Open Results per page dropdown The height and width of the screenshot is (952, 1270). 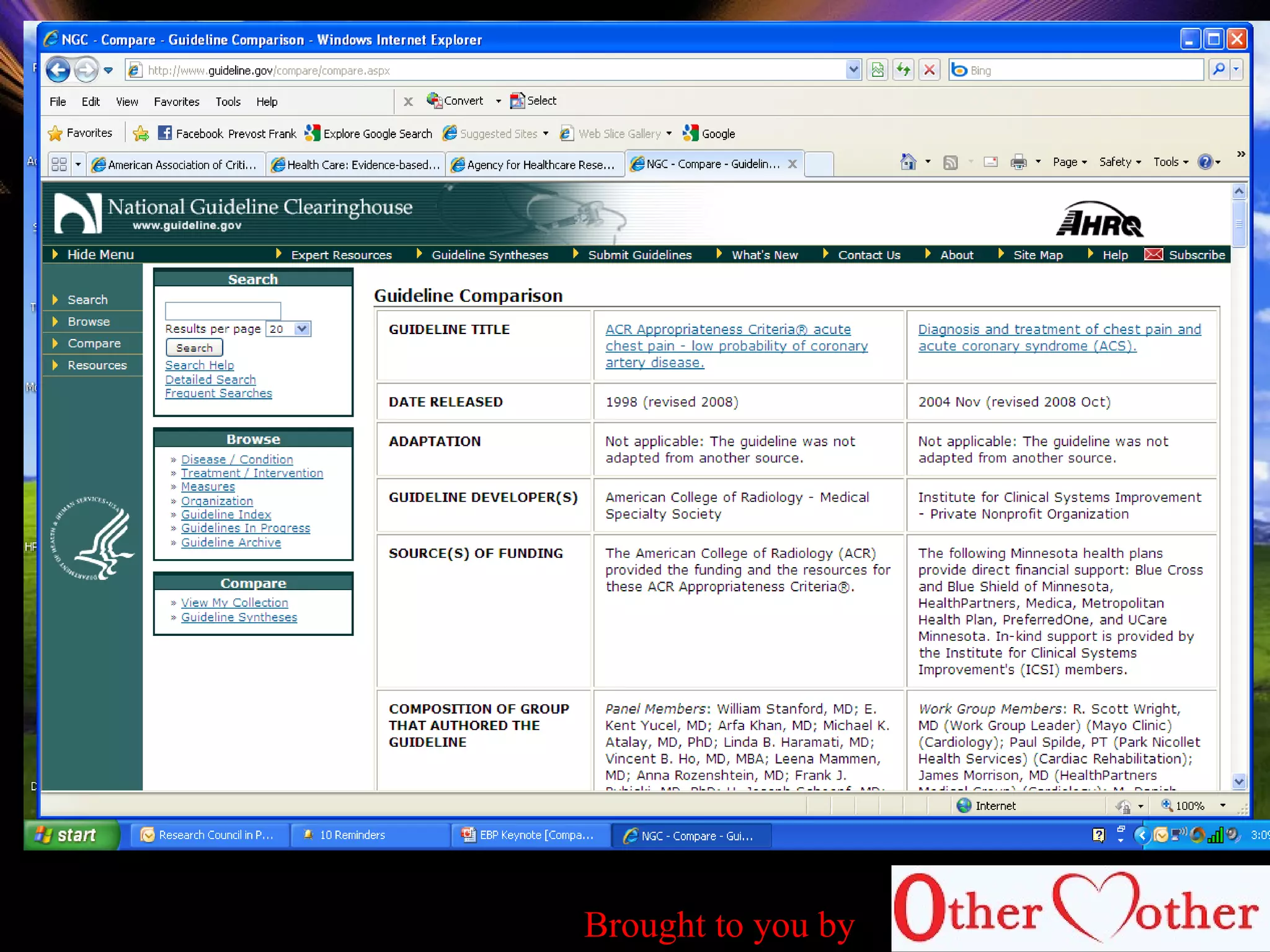(302, 329)
